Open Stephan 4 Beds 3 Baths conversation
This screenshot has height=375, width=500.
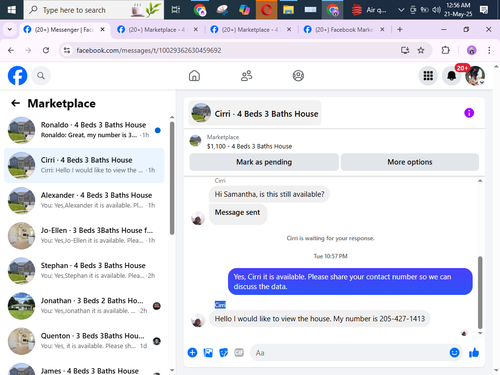pos(84,271)
